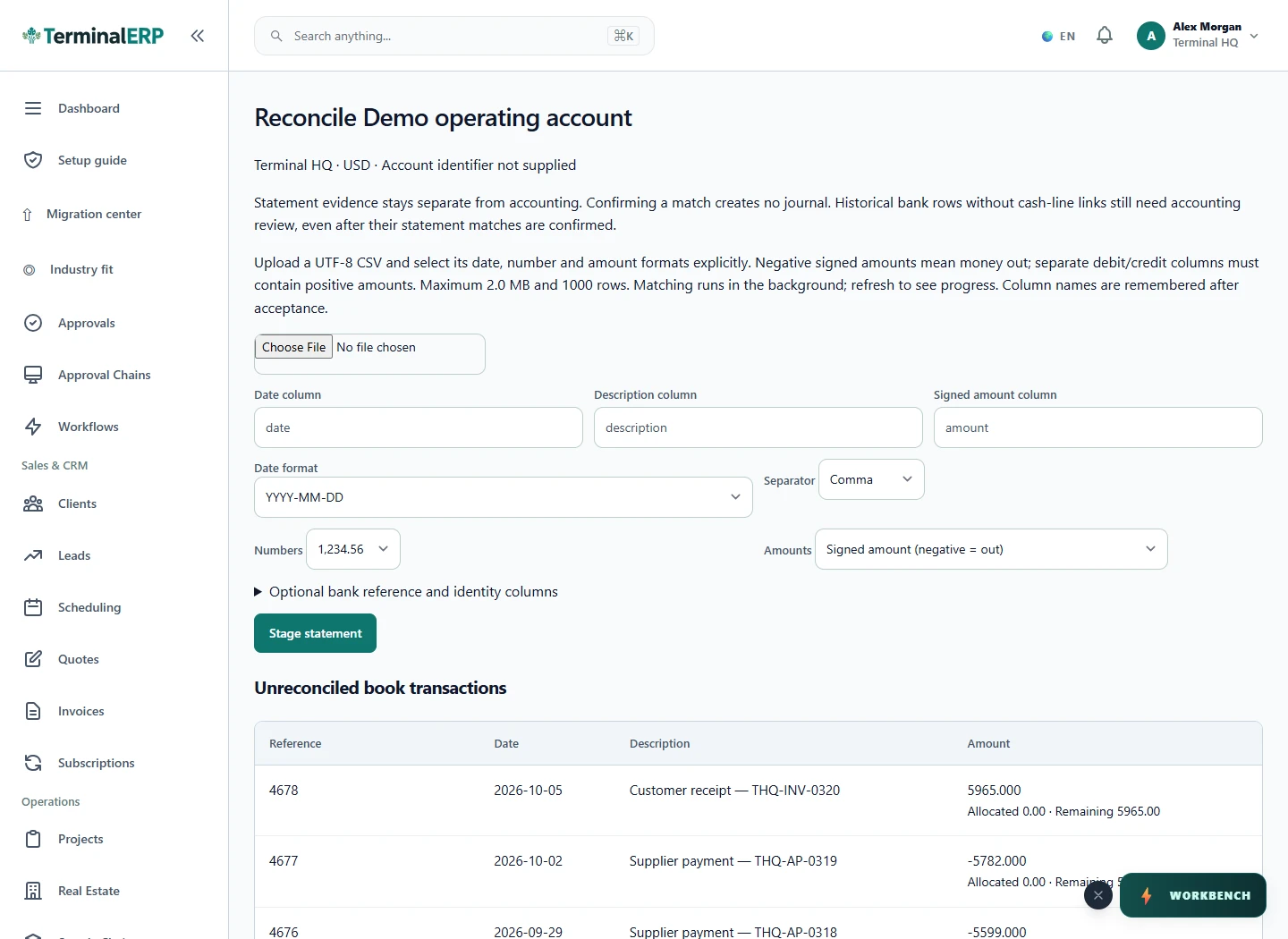Select Subscriptions in the sidebar

point(96,763)
